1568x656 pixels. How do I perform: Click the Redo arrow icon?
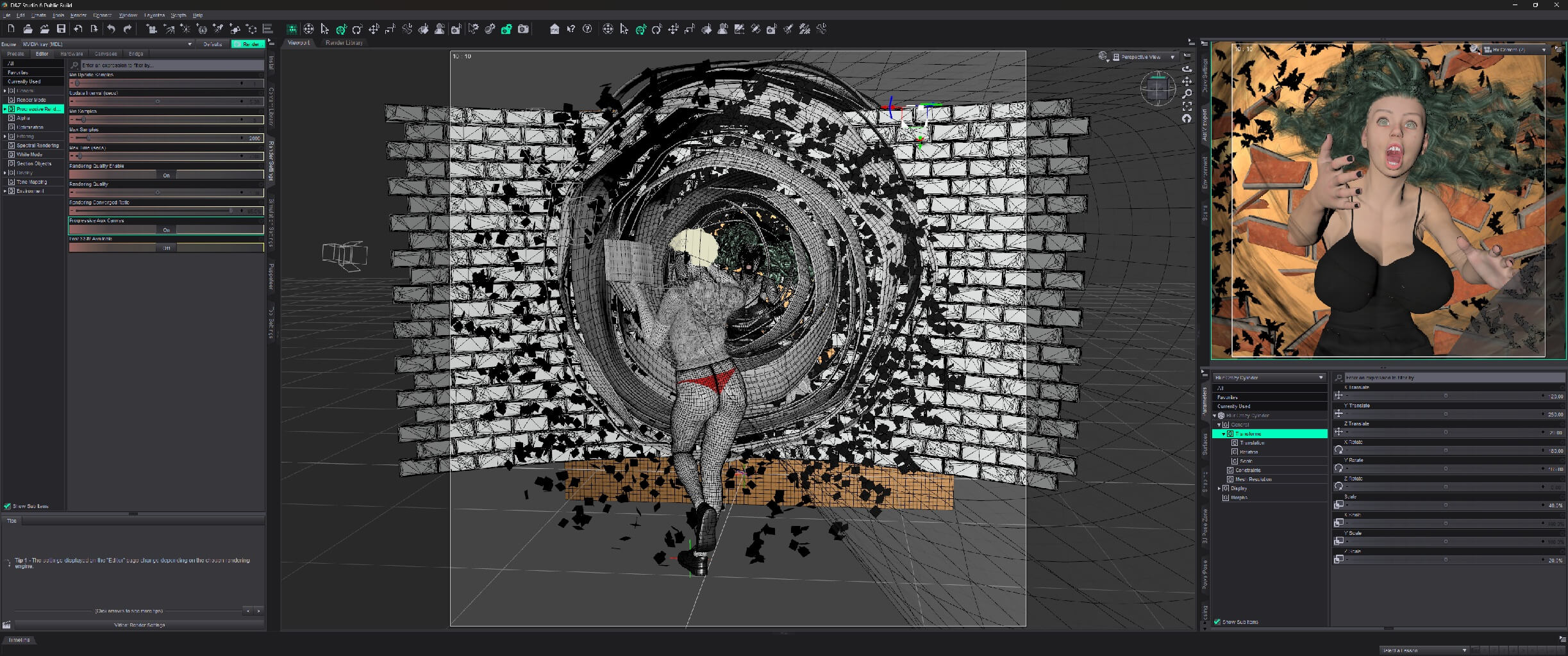pos(128,29)
